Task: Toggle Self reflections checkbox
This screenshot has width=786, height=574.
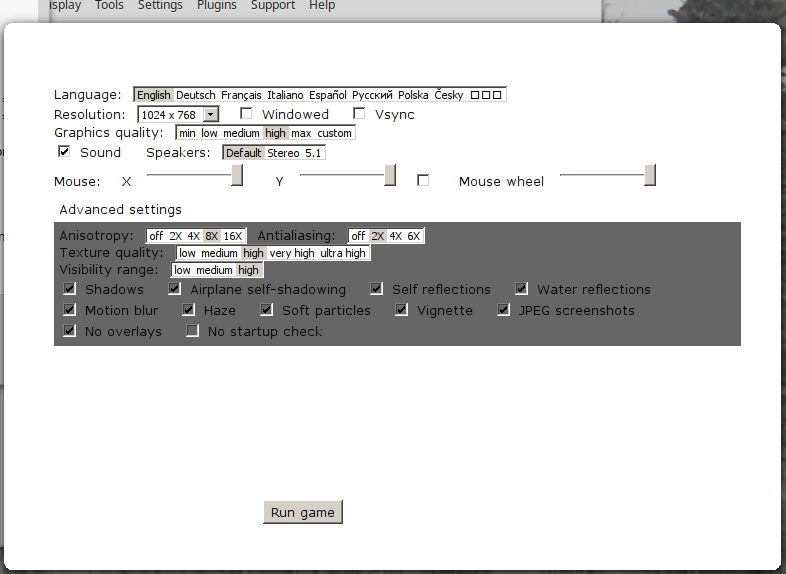Action: point(376,289)
